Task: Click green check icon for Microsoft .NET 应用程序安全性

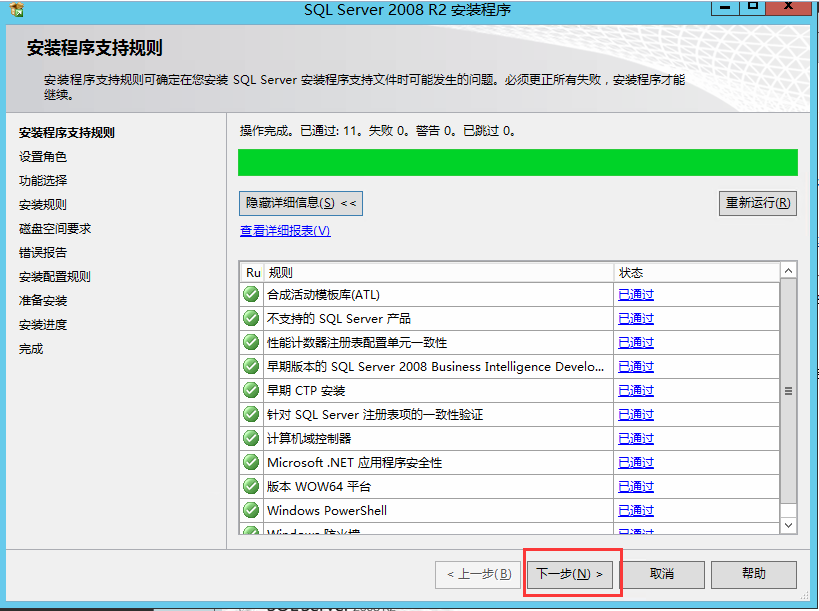Action: click(x=251, y=463)
